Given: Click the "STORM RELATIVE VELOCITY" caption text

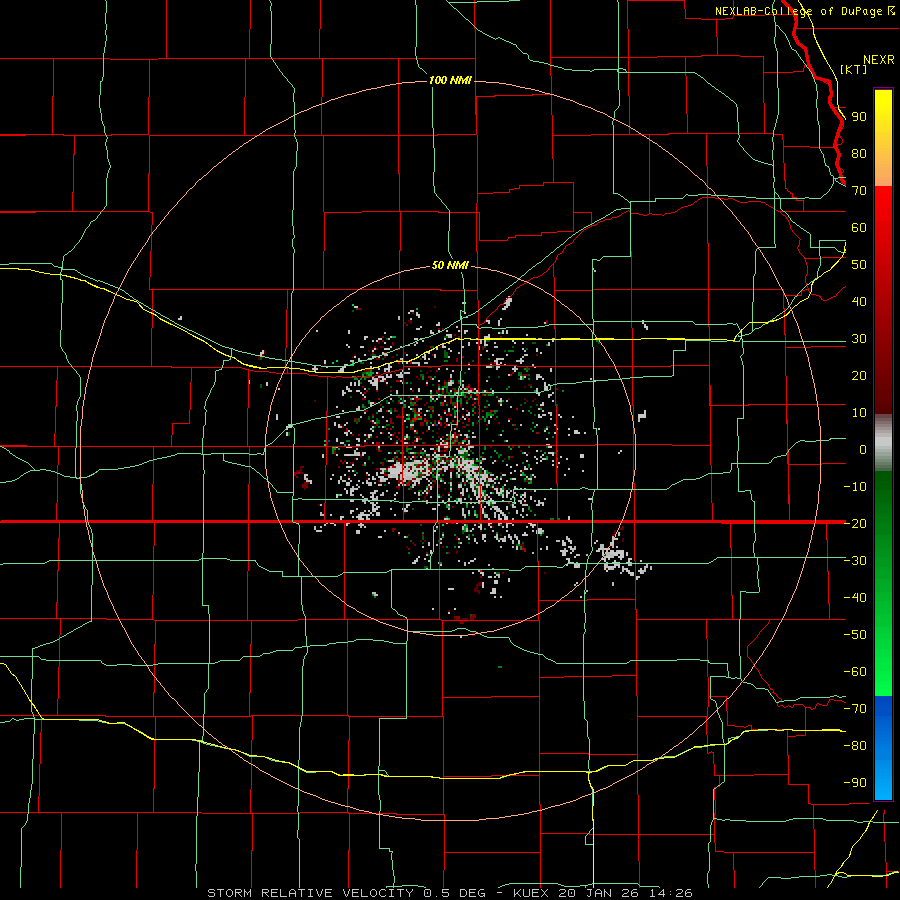Looking at the screenshot, I should (310, 893).
